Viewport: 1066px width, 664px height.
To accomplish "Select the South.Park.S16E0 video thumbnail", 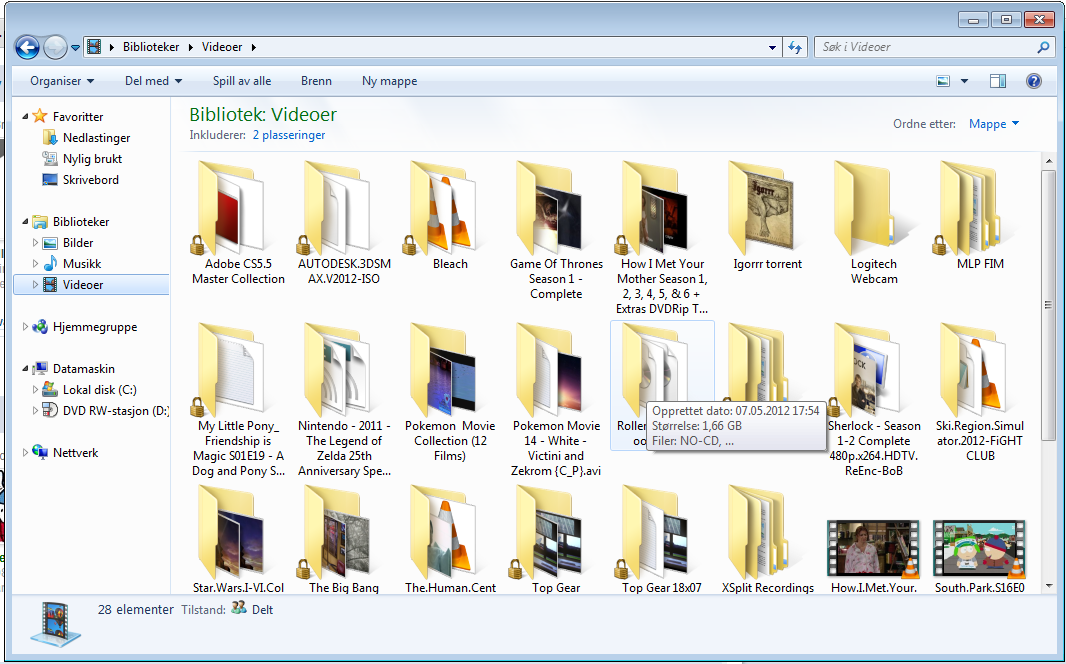I will (980, 549).
